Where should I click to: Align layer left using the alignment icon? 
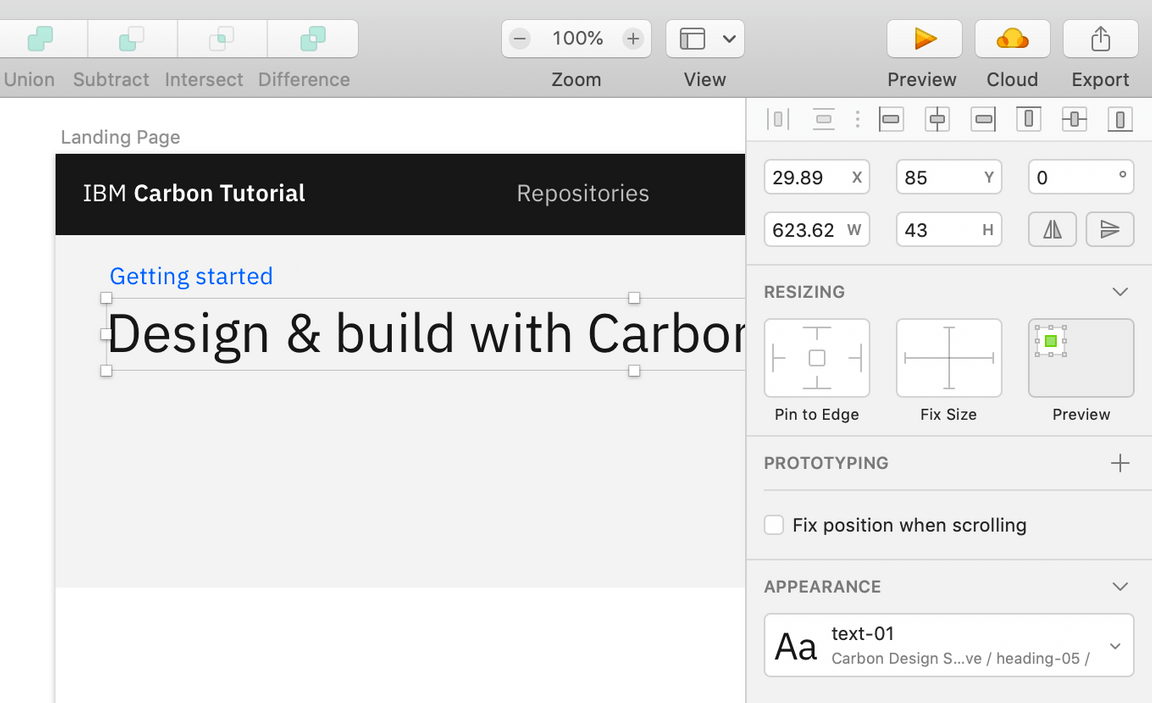click(890, 120)
